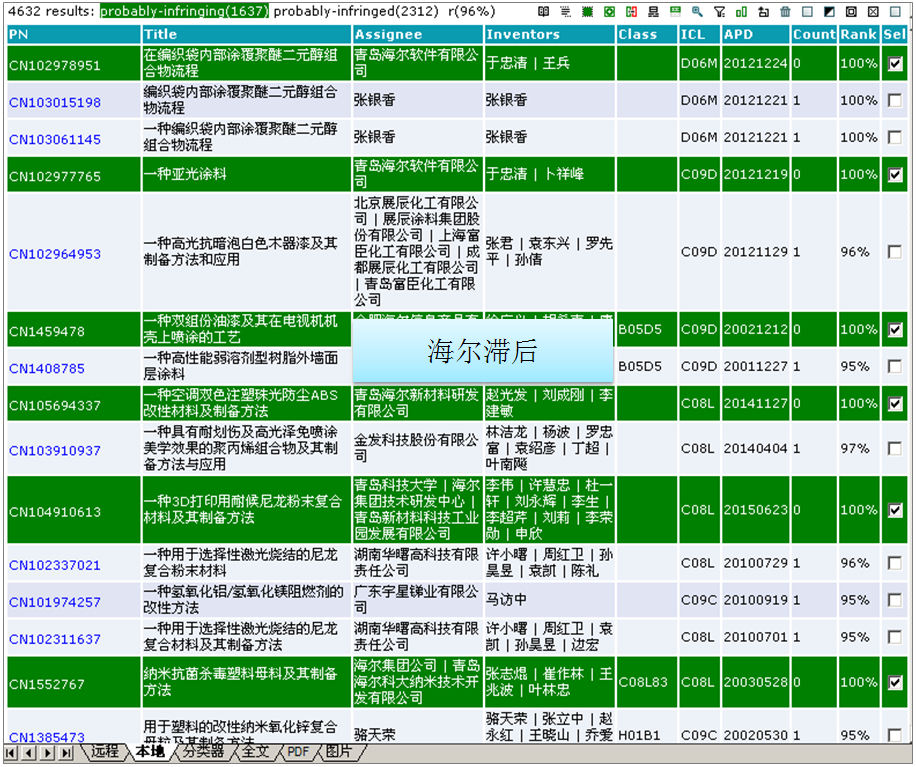Open patent link CN103910937

(55, 451)
